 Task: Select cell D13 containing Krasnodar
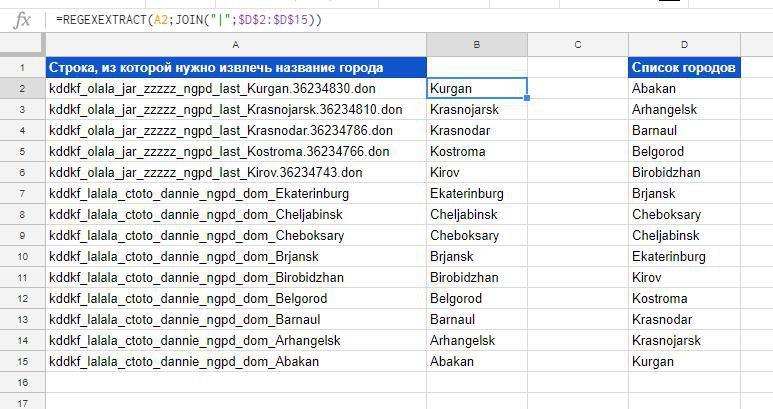click(x=684, y=319)
